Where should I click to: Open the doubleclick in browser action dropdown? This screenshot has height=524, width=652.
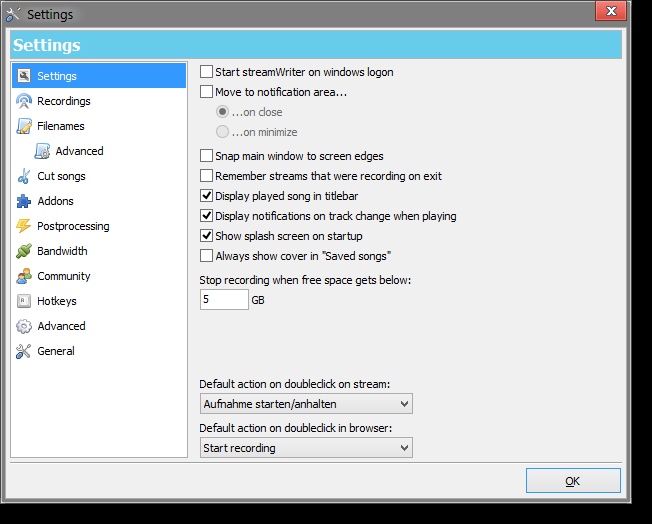(306, 447)
